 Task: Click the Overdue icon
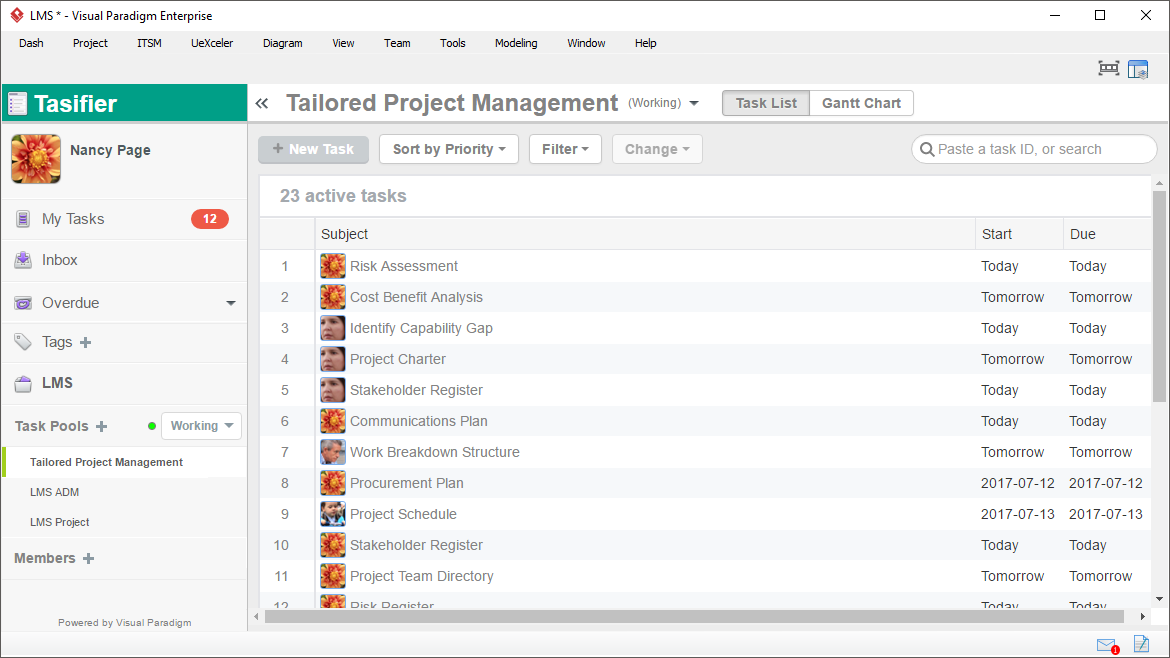[x=23, y=303]
